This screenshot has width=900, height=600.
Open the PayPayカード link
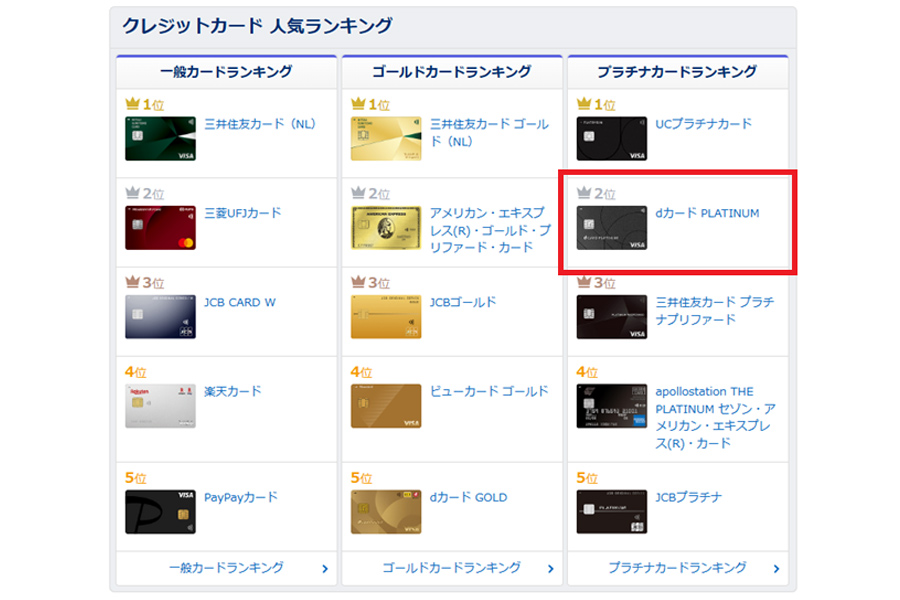(240, 497)
